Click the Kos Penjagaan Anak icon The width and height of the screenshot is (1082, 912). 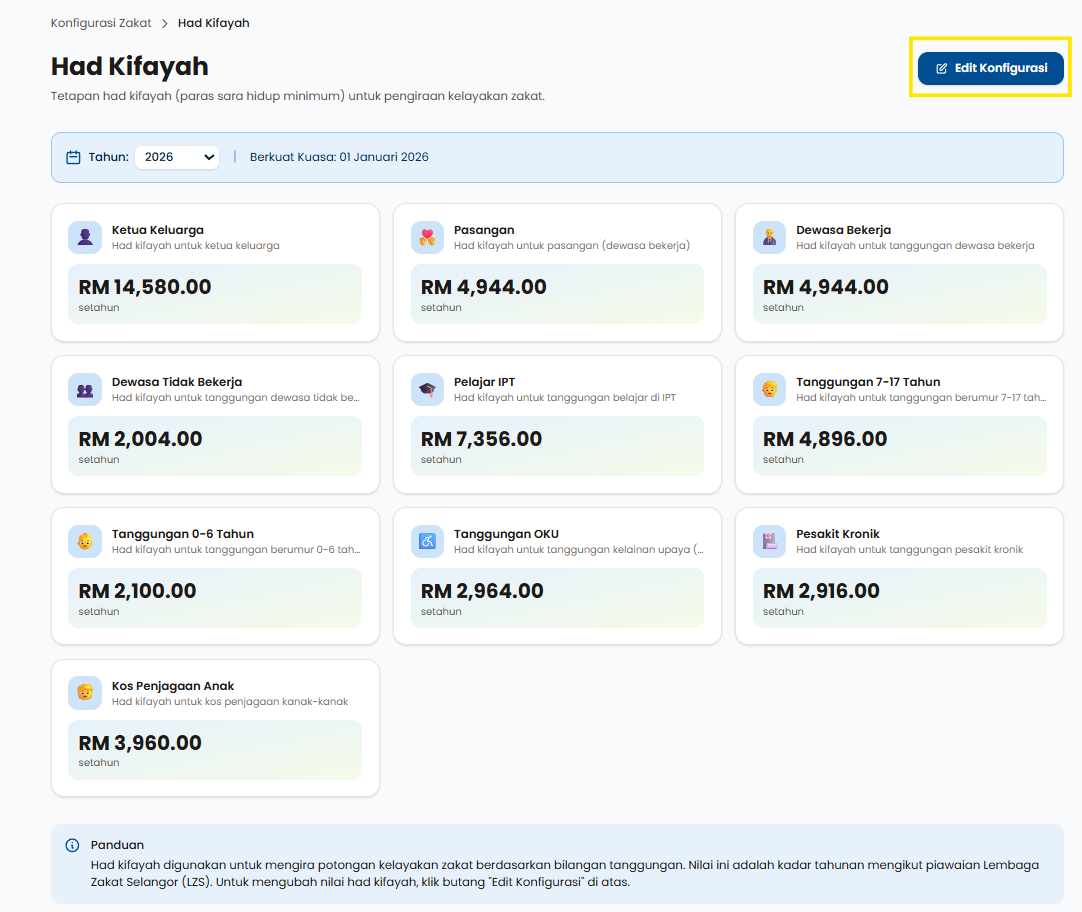coord(85,693)
